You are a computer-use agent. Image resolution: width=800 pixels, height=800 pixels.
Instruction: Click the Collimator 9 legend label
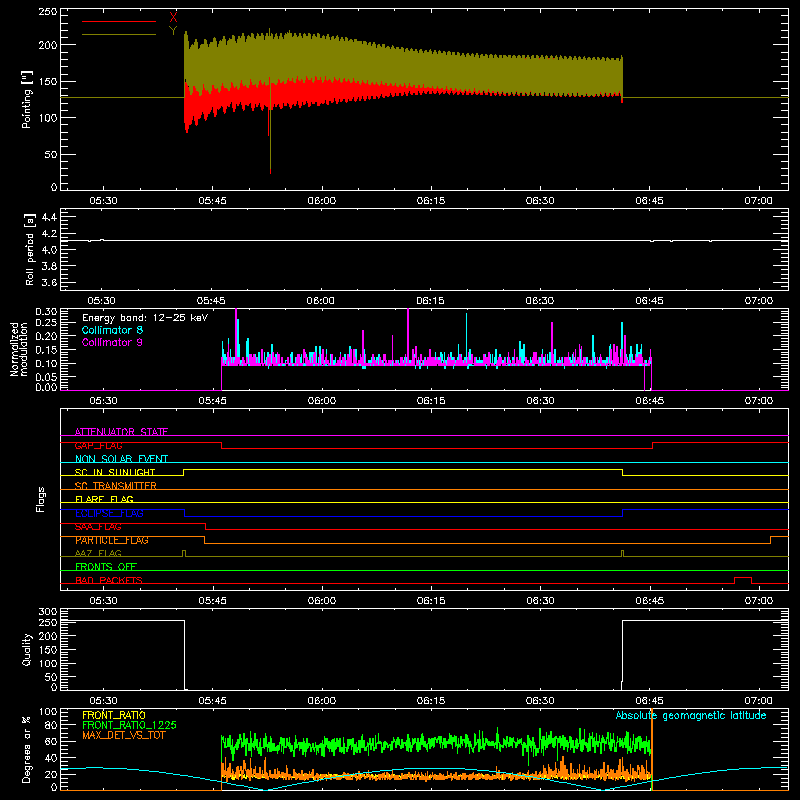pos(112,342)
